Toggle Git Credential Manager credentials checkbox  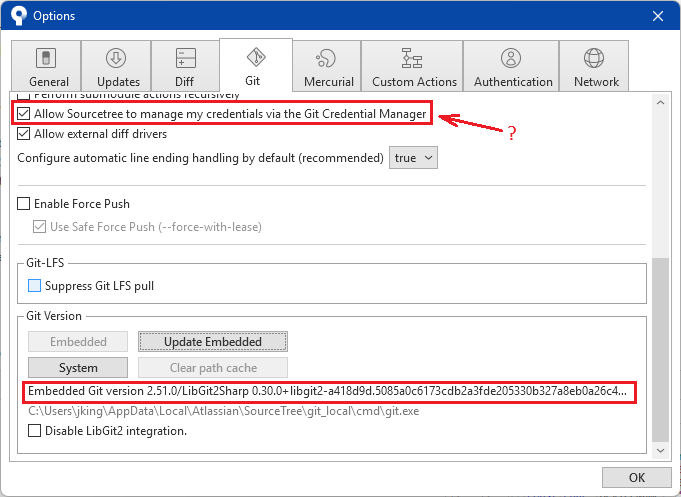(x=23, y=114)
